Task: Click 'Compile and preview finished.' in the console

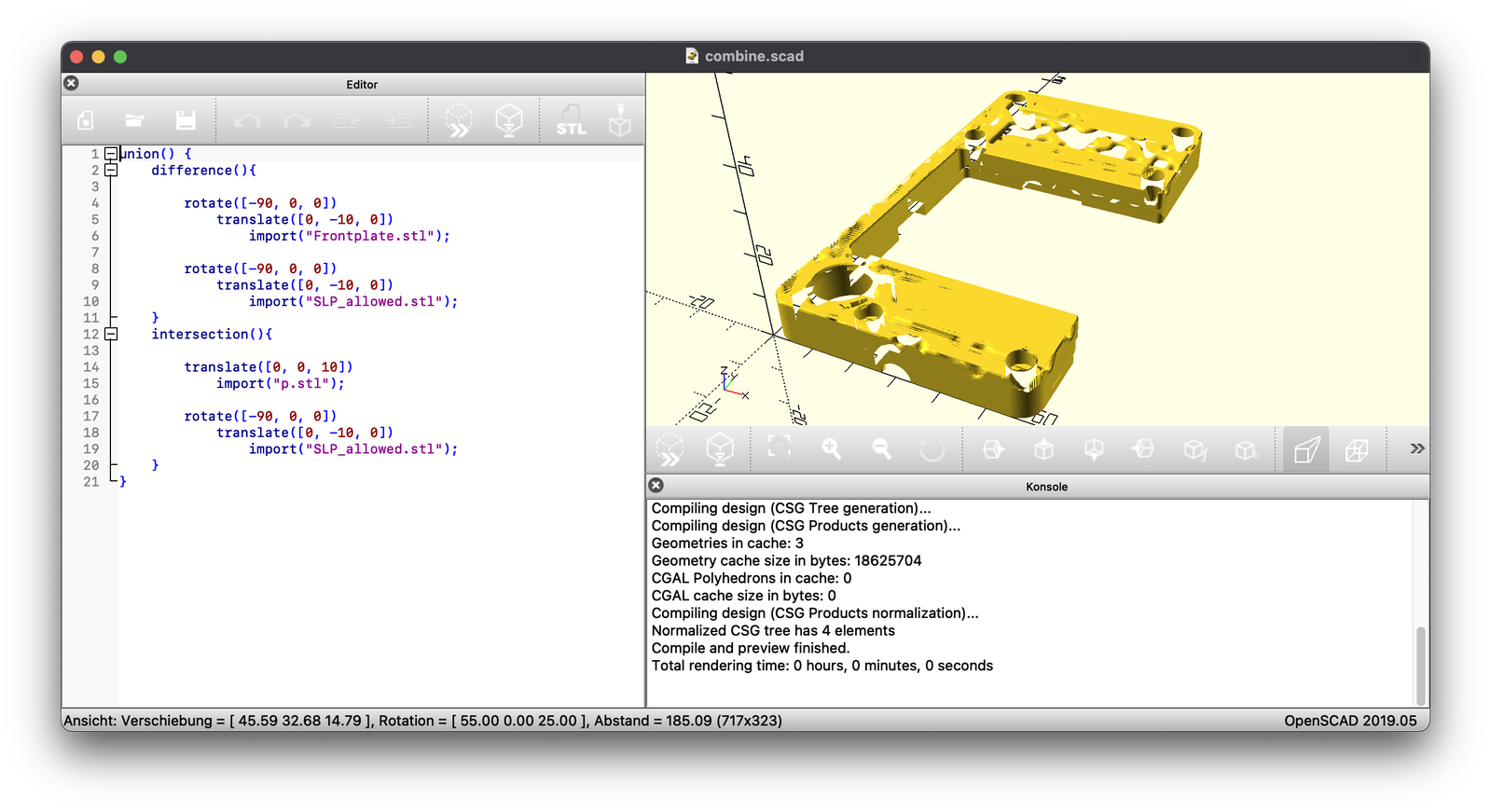Action: click(x=751, y=648)
